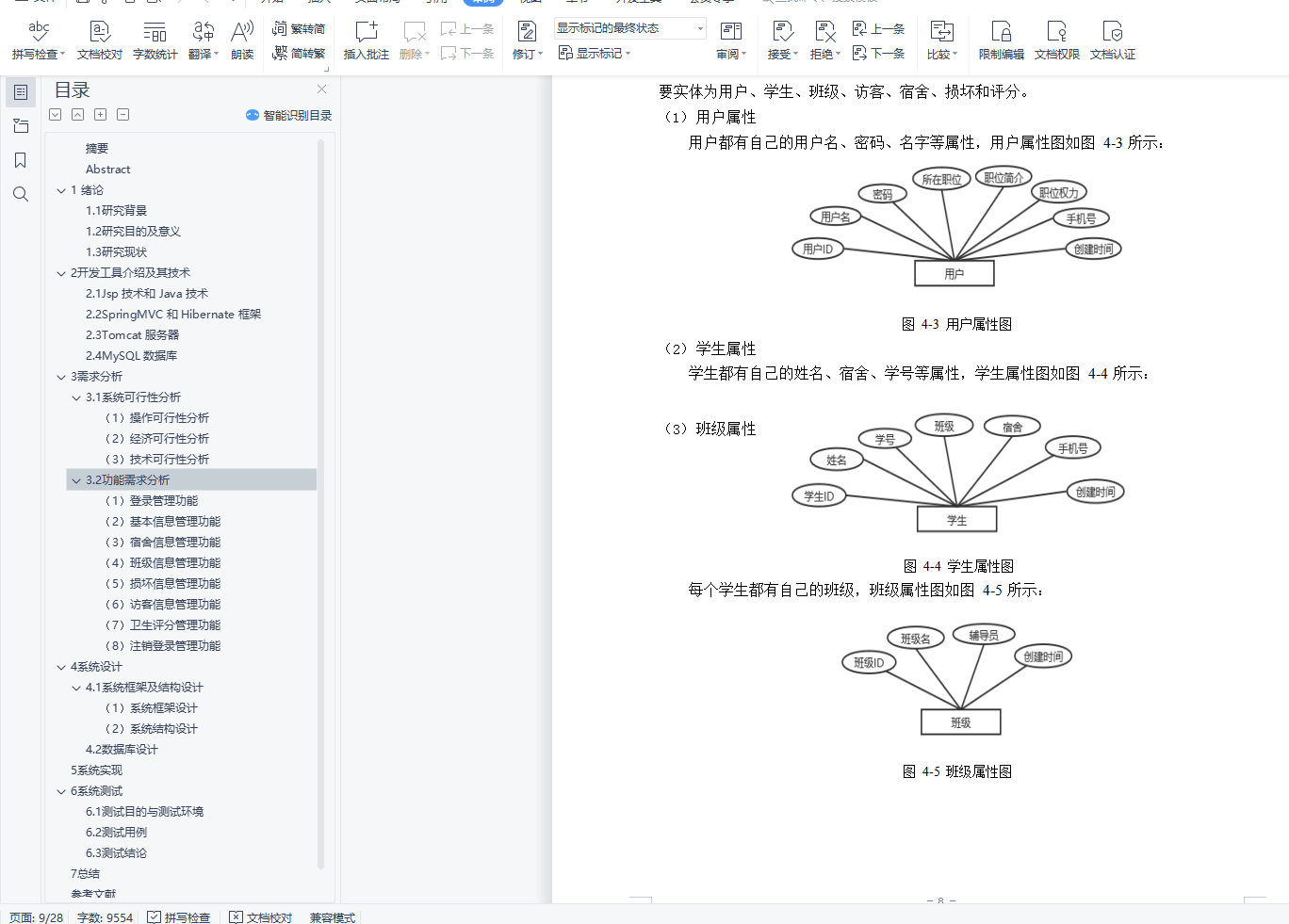Collapse 4.1系统框架及结构设计 subsection
This screenshot has height=924, width=1289.
point(76,688)
